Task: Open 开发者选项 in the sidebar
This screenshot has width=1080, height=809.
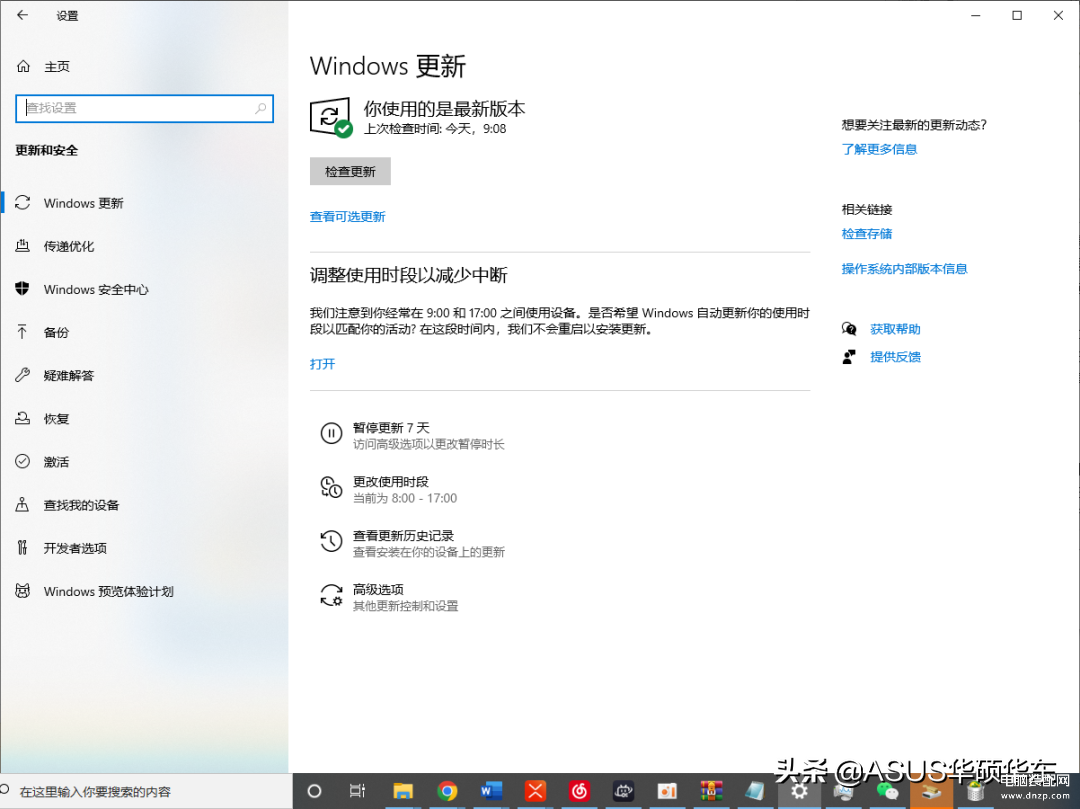Action: [x=75, y=548]
